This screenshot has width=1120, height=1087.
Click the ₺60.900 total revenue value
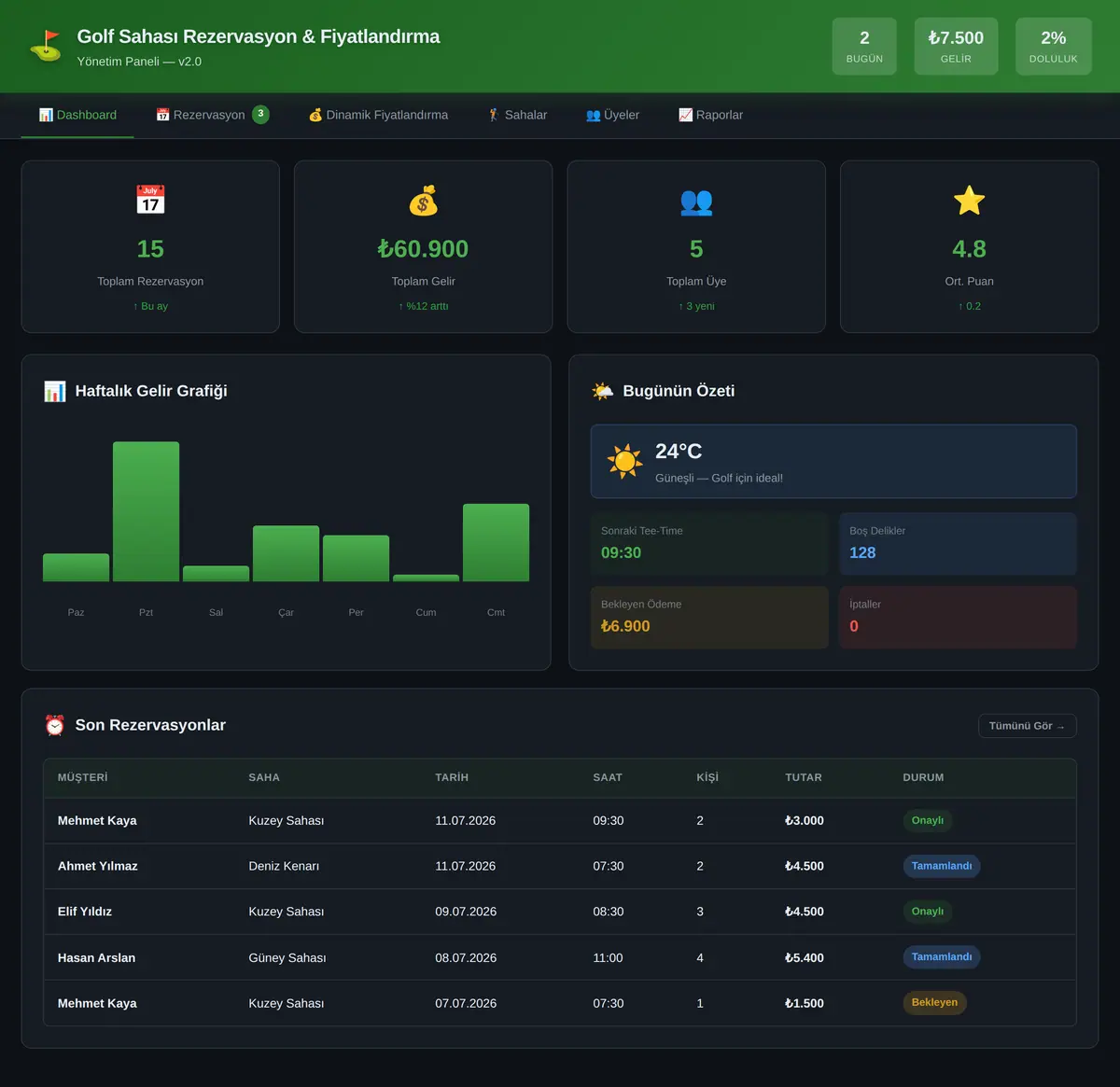[424, 249]
